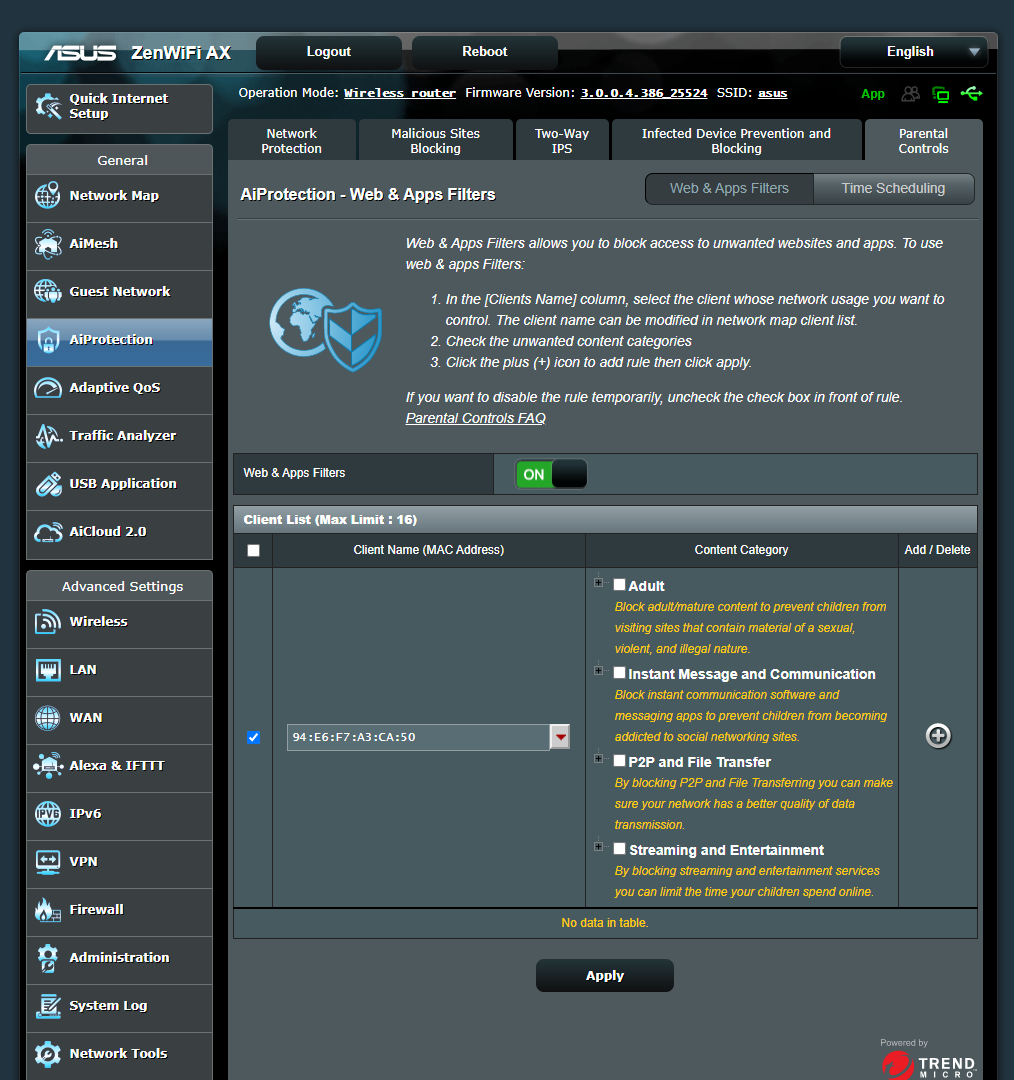1014x1080 pixels.
Task: Open the Parental Controls FAQ link
Action: pyautogui.click(x=475, y=418)
